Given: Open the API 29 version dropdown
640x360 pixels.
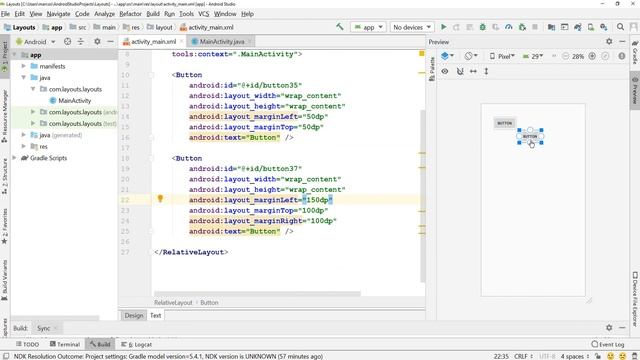Looking at the screenshot, I should (533, 56).
